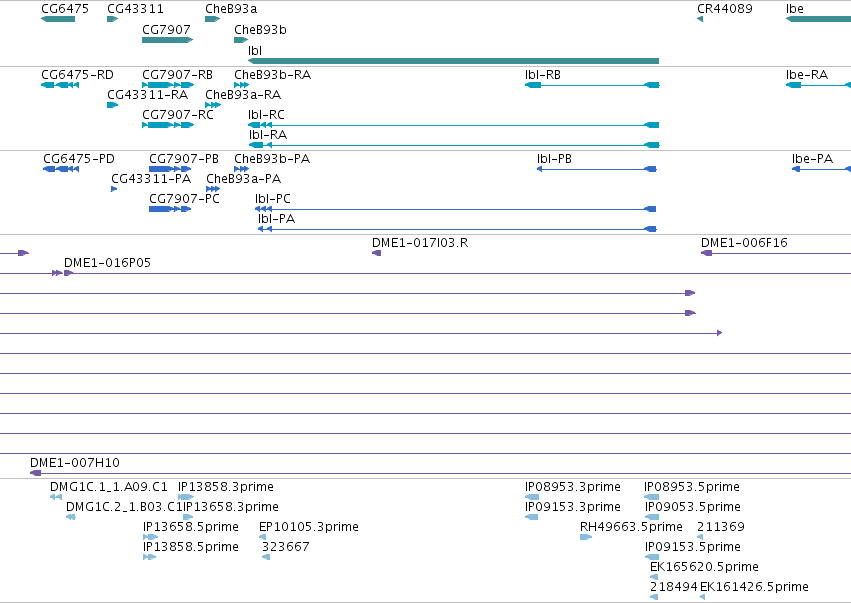Viewport: 851px width, 603px height.
Task: Click EST IP09153.5prime
Action: 652,557
